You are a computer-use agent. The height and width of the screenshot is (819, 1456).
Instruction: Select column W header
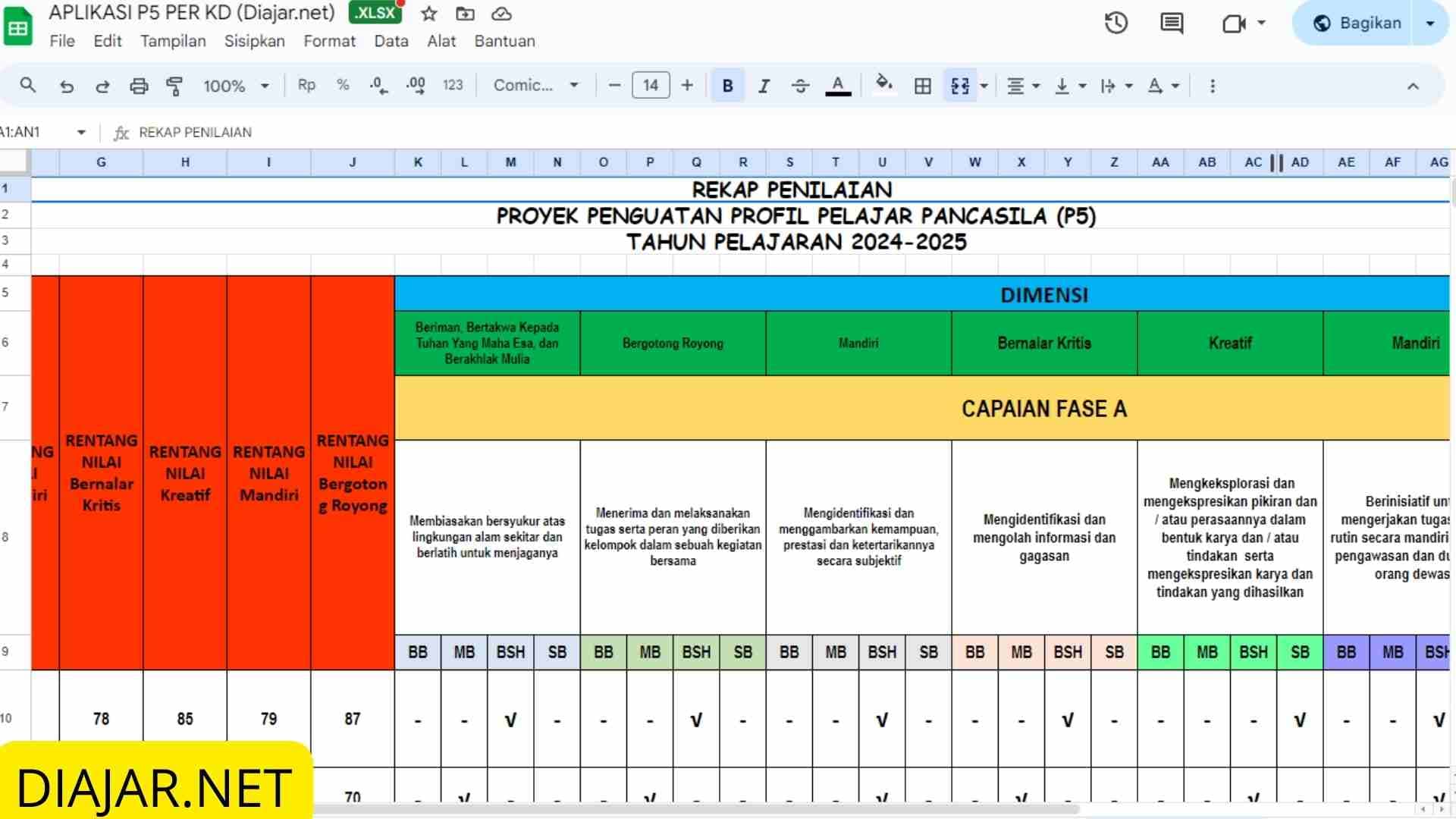click(x=974, y=162)
